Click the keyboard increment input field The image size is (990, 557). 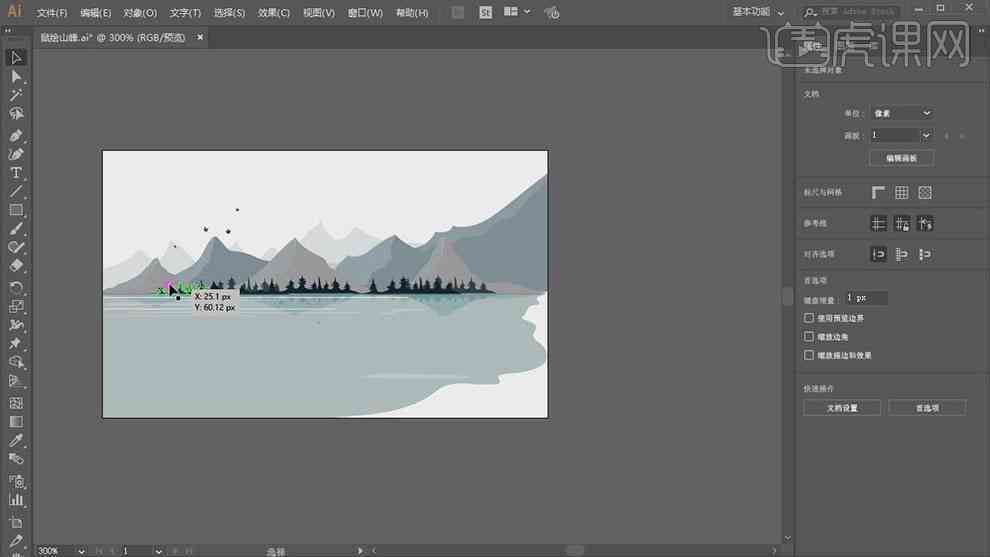[866, 297]
